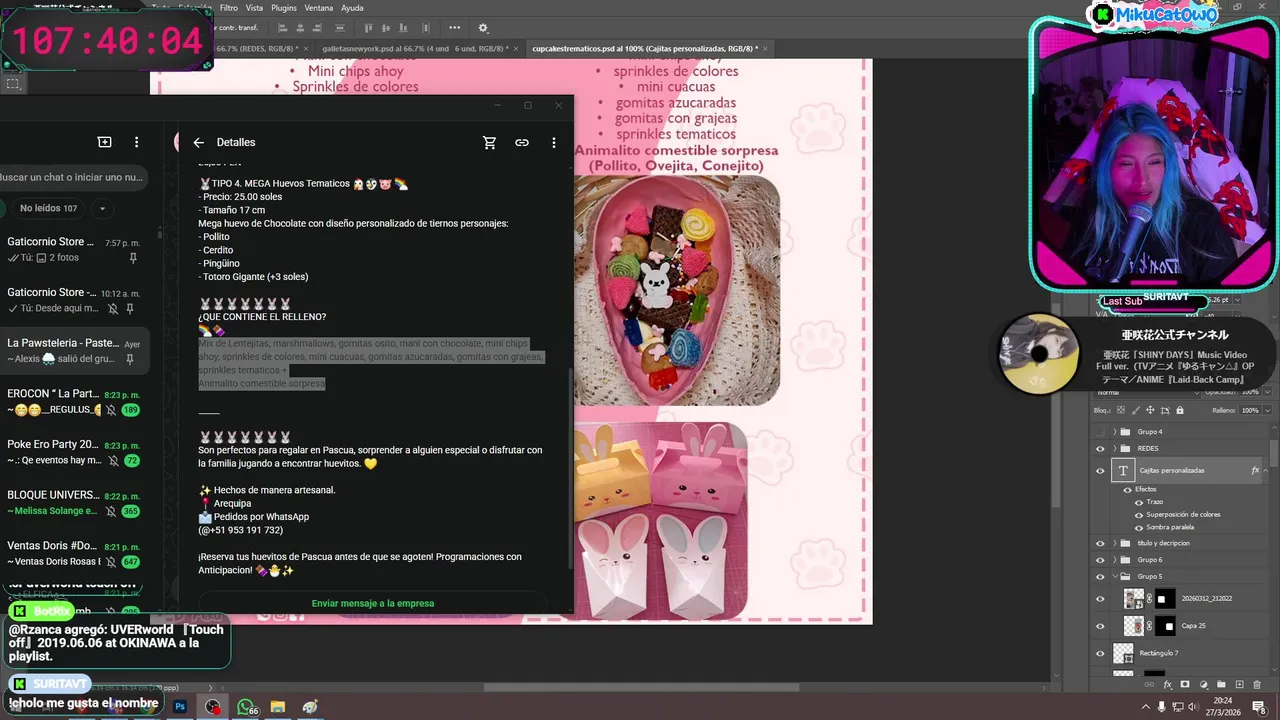Expand the titulo y decripcion folder
This screenshot has height=720, width=1280.
pos(1115,543)
